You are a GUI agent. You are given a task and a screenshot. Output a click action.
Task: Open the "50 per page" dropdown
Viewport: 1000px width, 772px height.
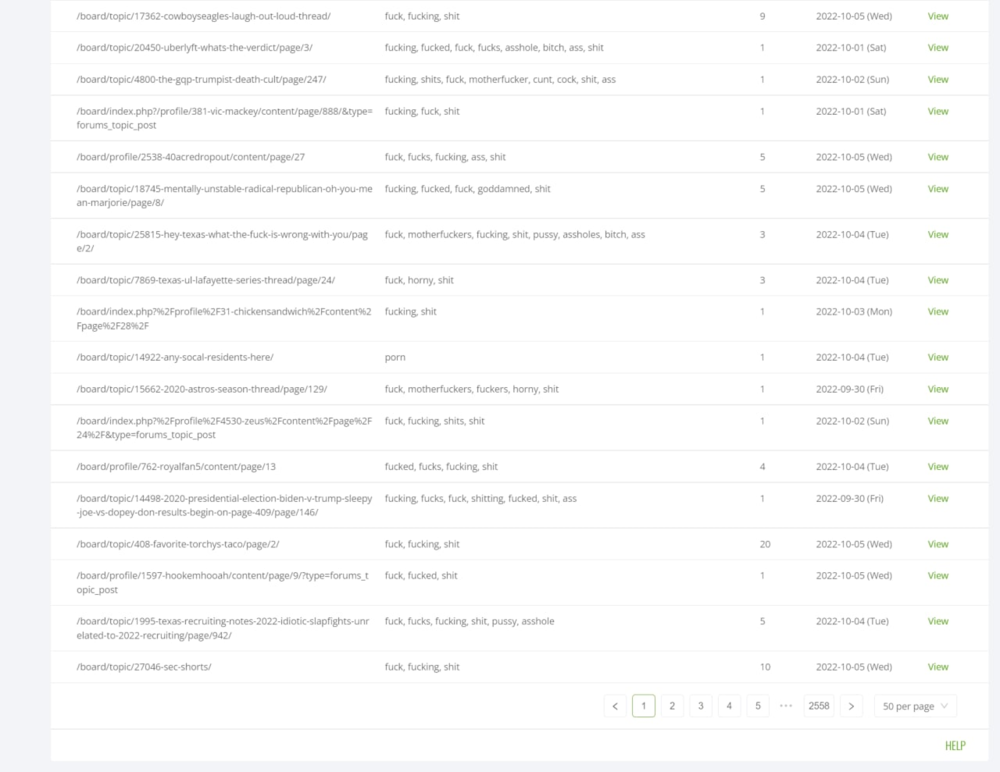coord(915,706)
